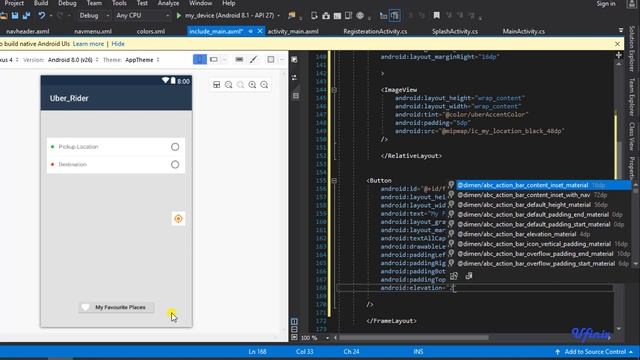Open the Any CPU platform dropdown
Screen dimensions: 640x360
click(x=142, y=16)
